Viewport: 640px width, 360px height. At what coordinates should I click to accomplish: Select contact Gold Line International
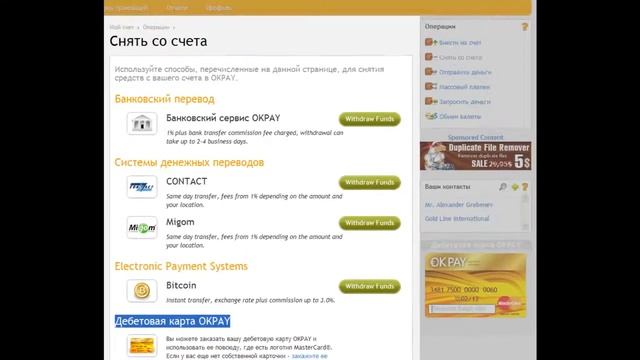[457, 218]
